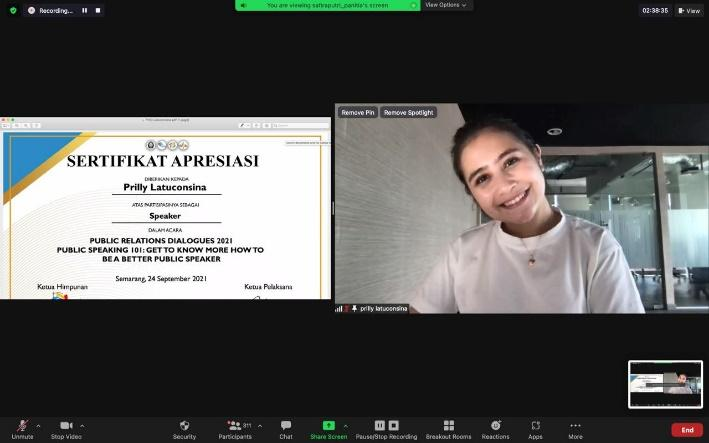The image size is (709, 443).
Task: Click the self-view thumbnail in the corner
Action: point(665,384)
